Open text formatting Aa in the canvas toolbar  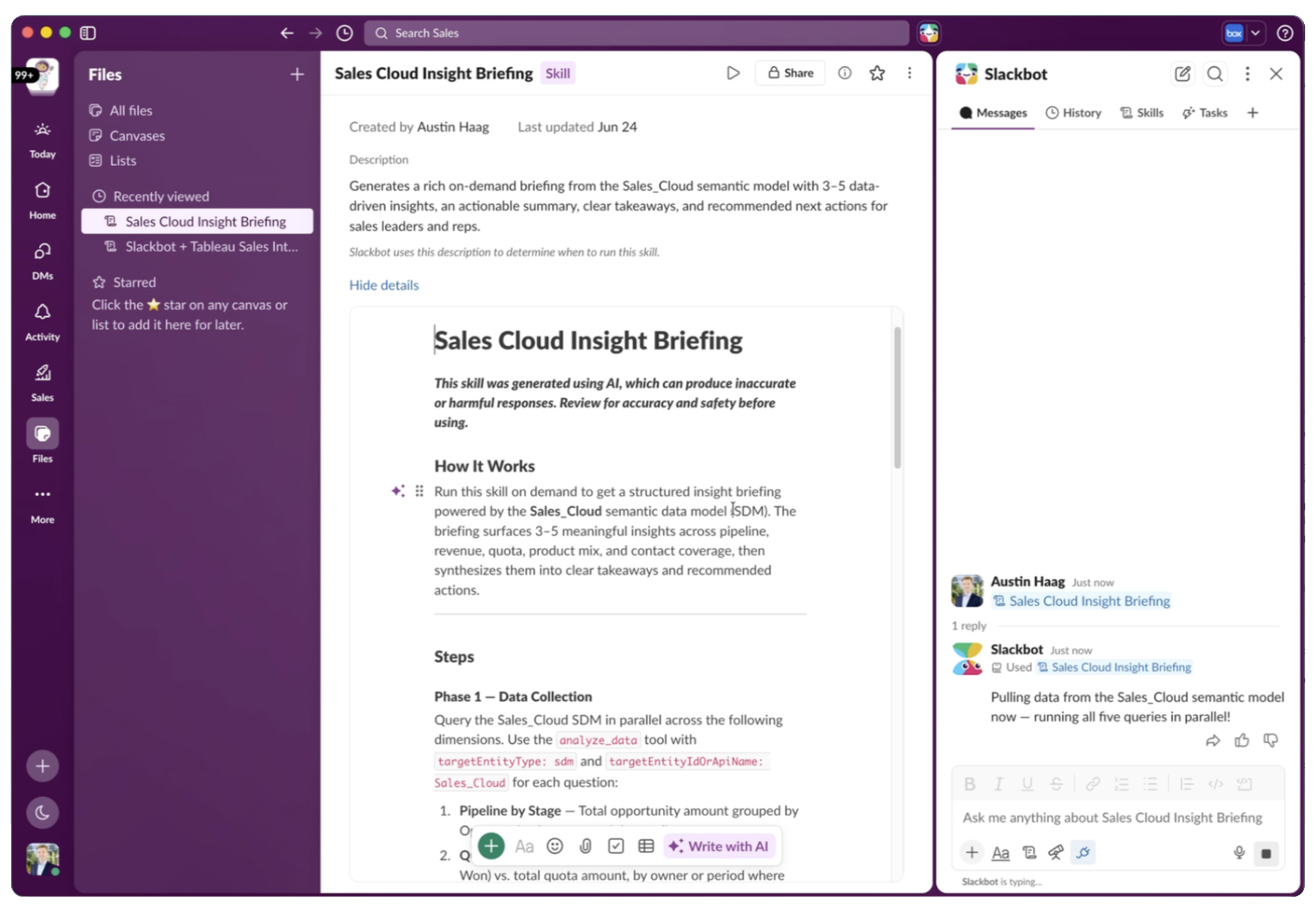525,846
